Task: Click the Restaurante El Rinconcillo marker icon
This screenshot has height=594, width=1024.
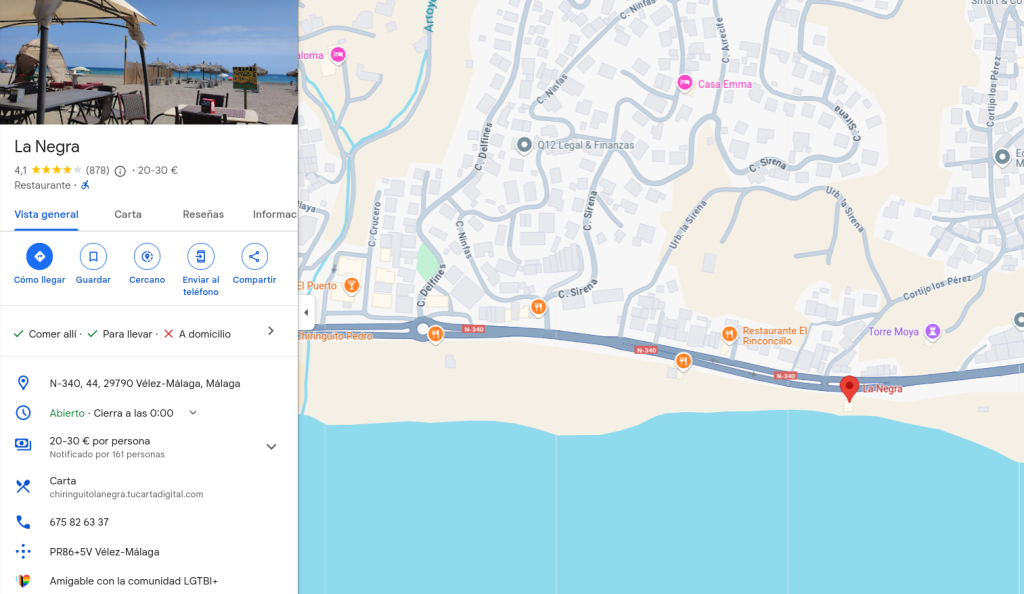Action: click(x=729, y=334)
